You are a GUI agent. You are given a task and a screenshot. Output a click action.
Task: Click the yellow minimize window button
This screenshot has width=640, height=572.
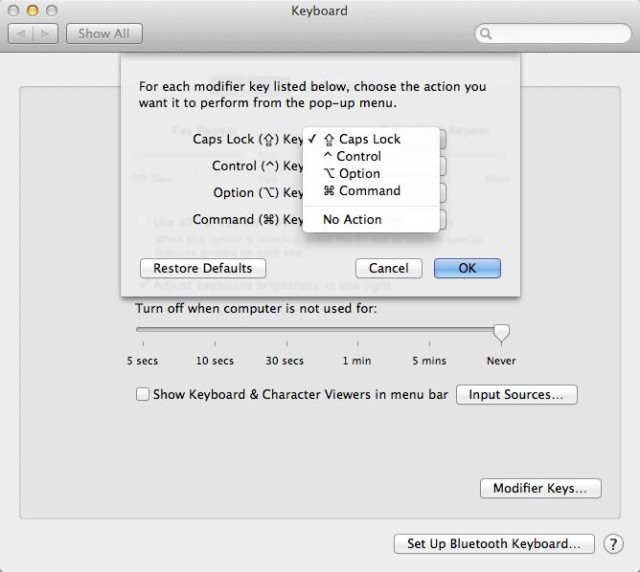point(32,11)
